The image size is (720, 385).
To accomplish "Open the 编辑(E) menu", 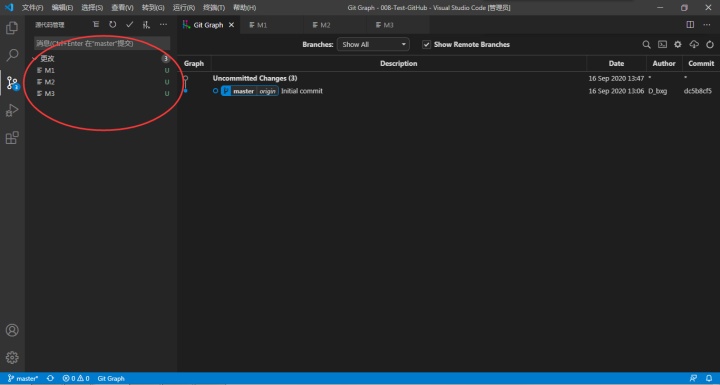I will [62, 7].
